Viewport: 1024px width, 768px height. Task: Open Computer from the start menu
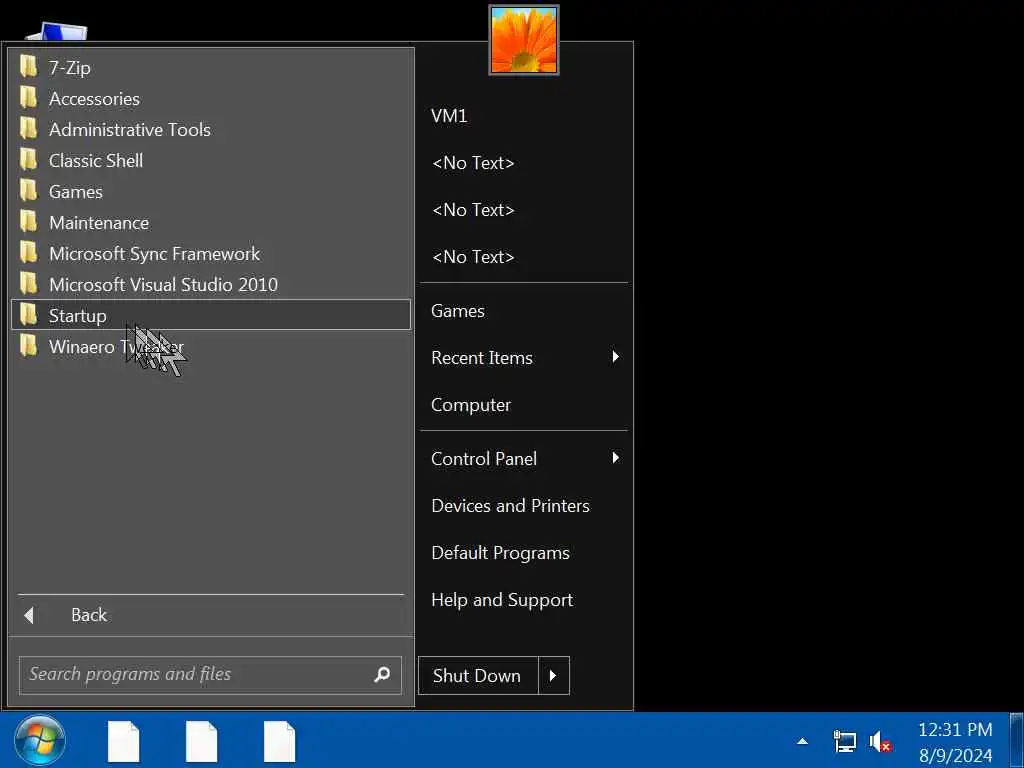tap(471, 405)
